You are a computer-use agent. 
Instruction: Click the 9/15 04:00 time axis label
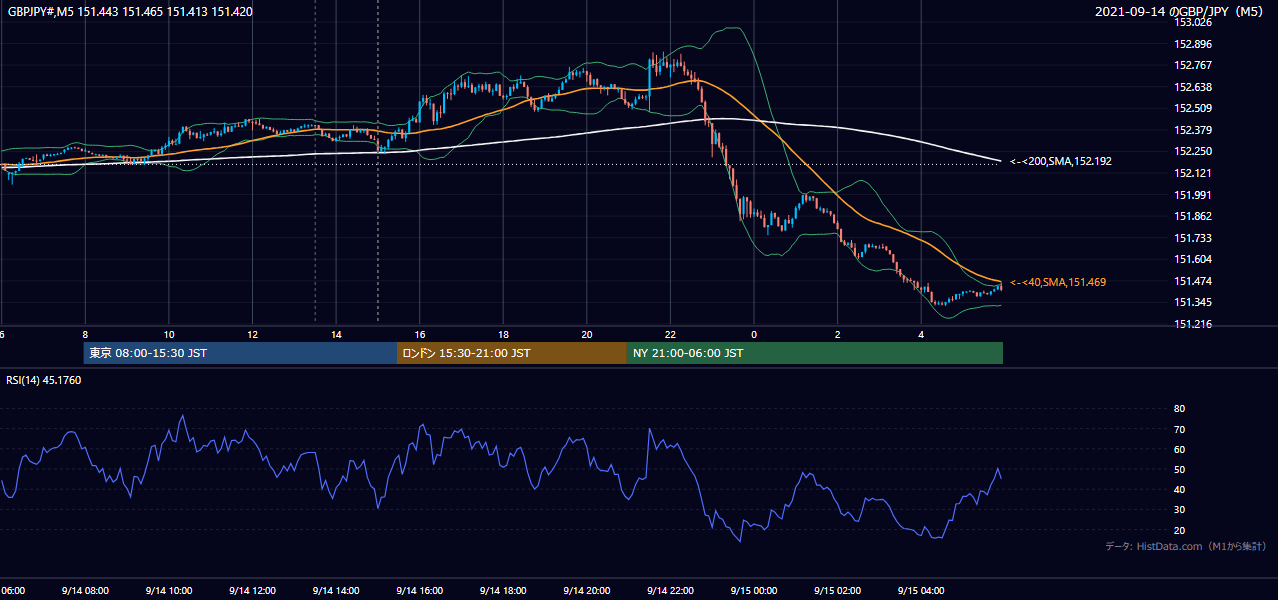pos(921,591)
